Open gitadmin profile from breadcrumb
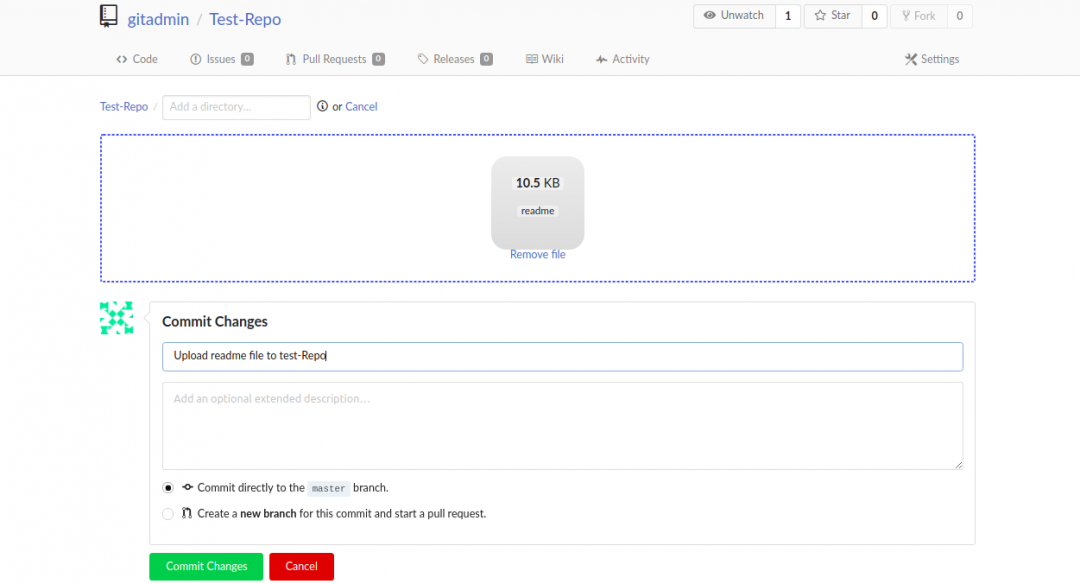Image resolution: width=1080 pixels, height=584 pixels. (158, 19)
